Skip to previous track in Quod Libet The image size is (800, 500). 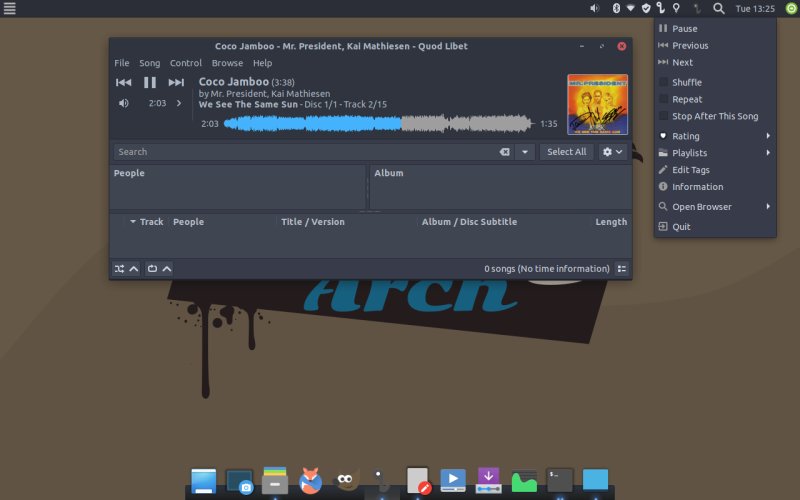[123, 82]
